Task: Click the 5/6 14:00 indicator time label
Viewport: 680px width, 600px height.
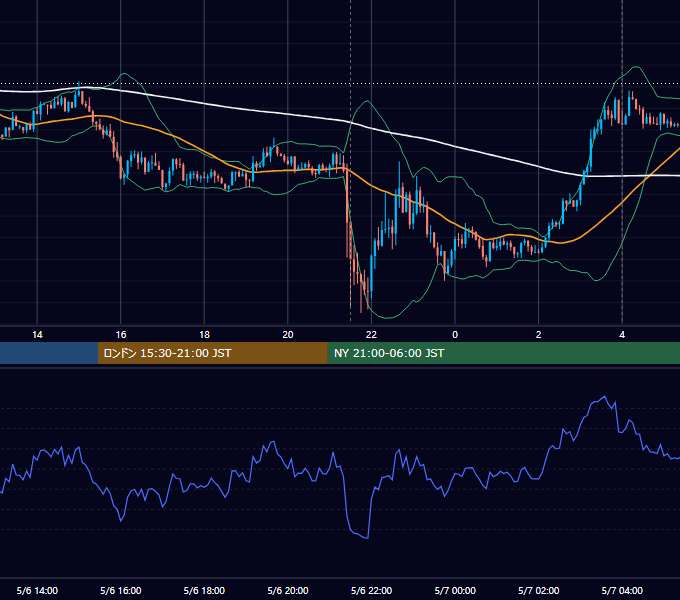Action: (37, 590)
